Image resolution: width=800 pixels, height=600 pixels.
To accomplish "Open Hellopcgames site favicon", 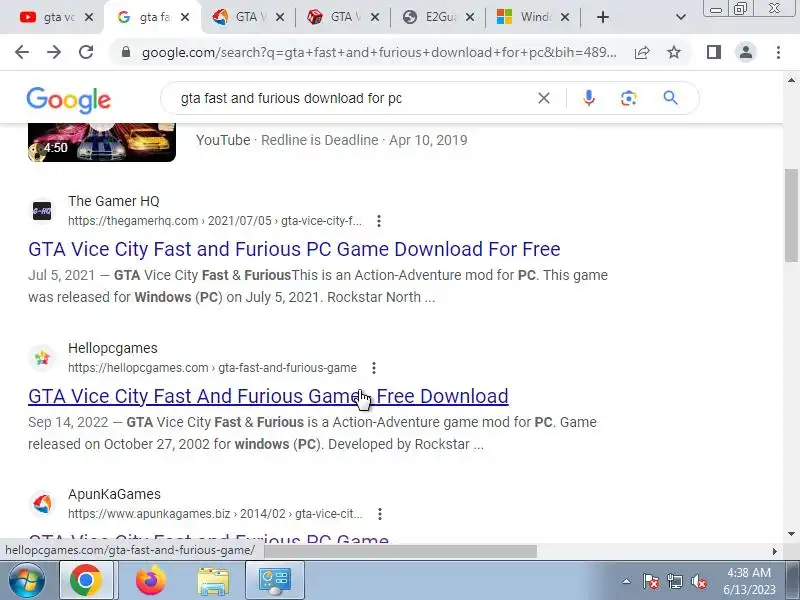I will 42,358.
